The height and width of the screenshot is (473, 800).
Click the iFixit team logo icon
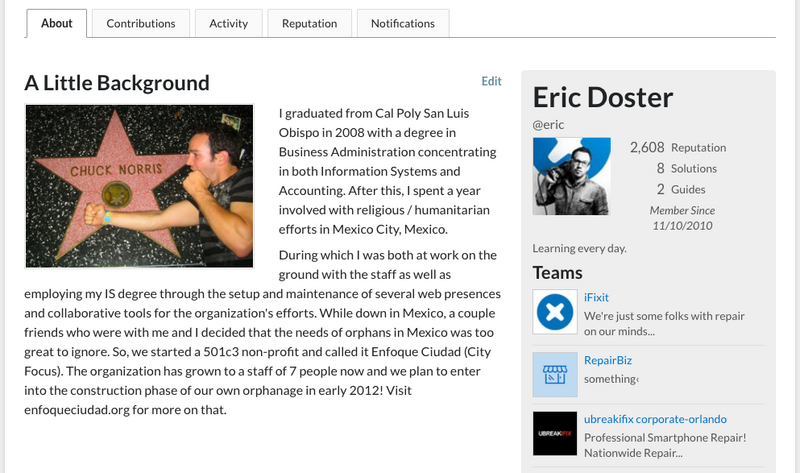click(554, 313)
